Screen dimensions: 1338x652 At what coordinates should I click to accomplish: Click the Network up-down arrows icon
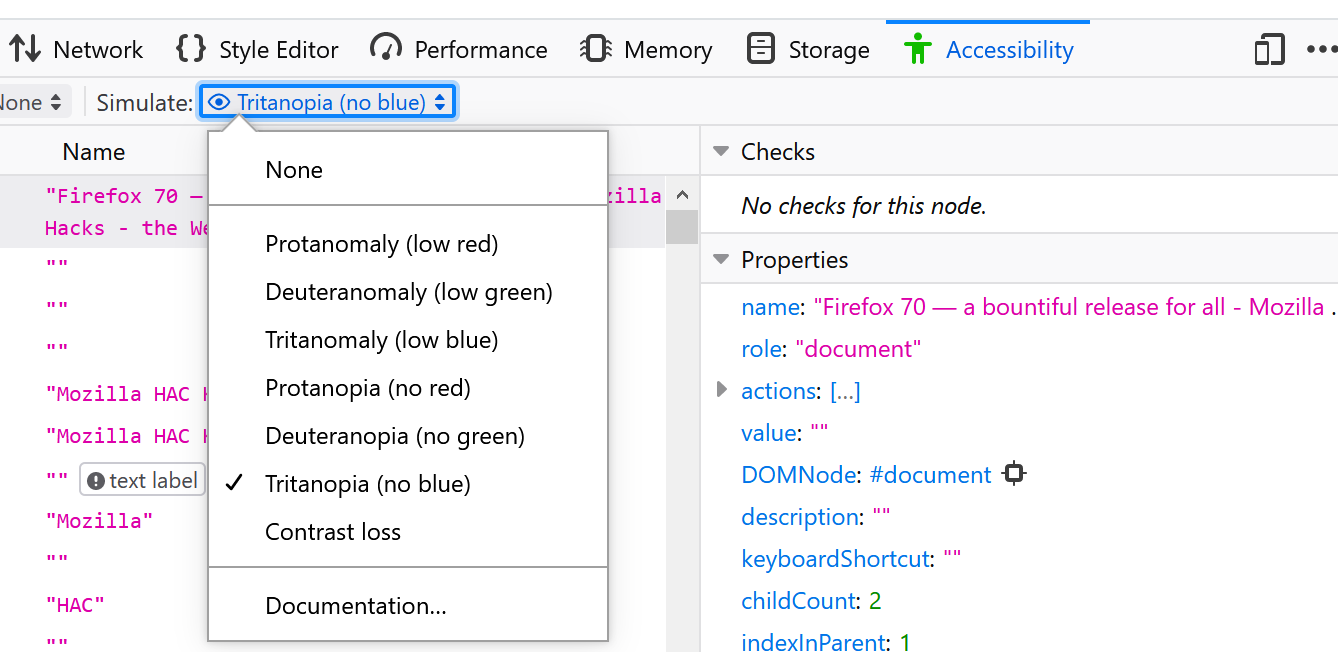click(x=25, y=49)
